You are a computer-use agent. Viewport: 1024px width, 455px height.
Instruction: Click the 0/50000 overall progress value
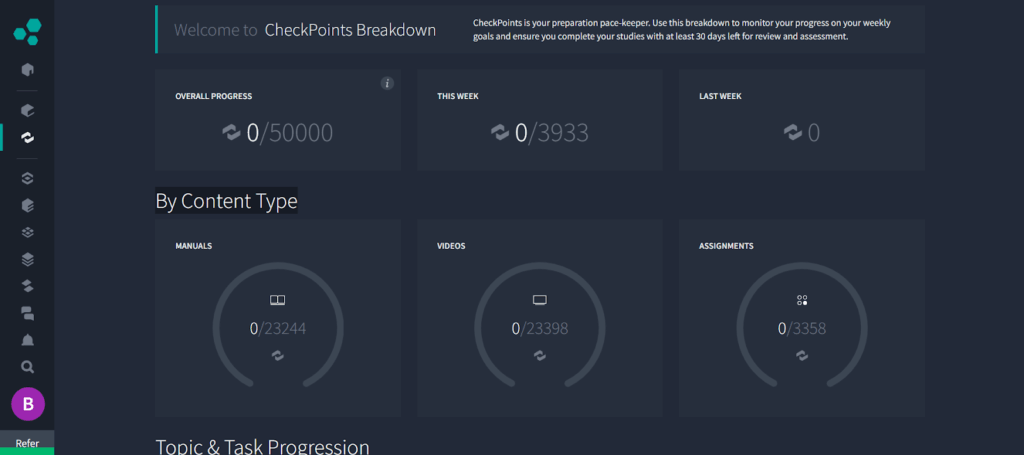[x=289, y=133]
